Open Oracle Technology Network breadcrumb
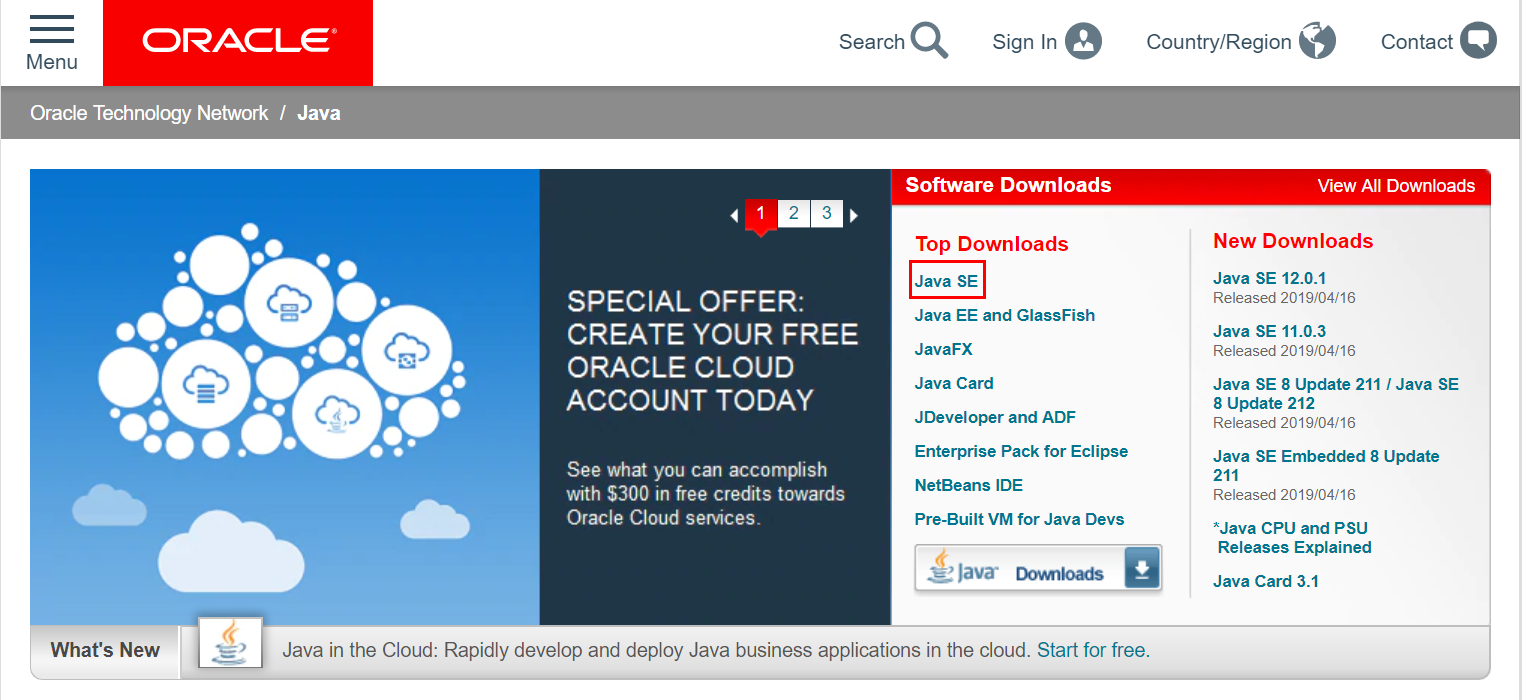This screenshot has width=1522, height=700. 149,113
